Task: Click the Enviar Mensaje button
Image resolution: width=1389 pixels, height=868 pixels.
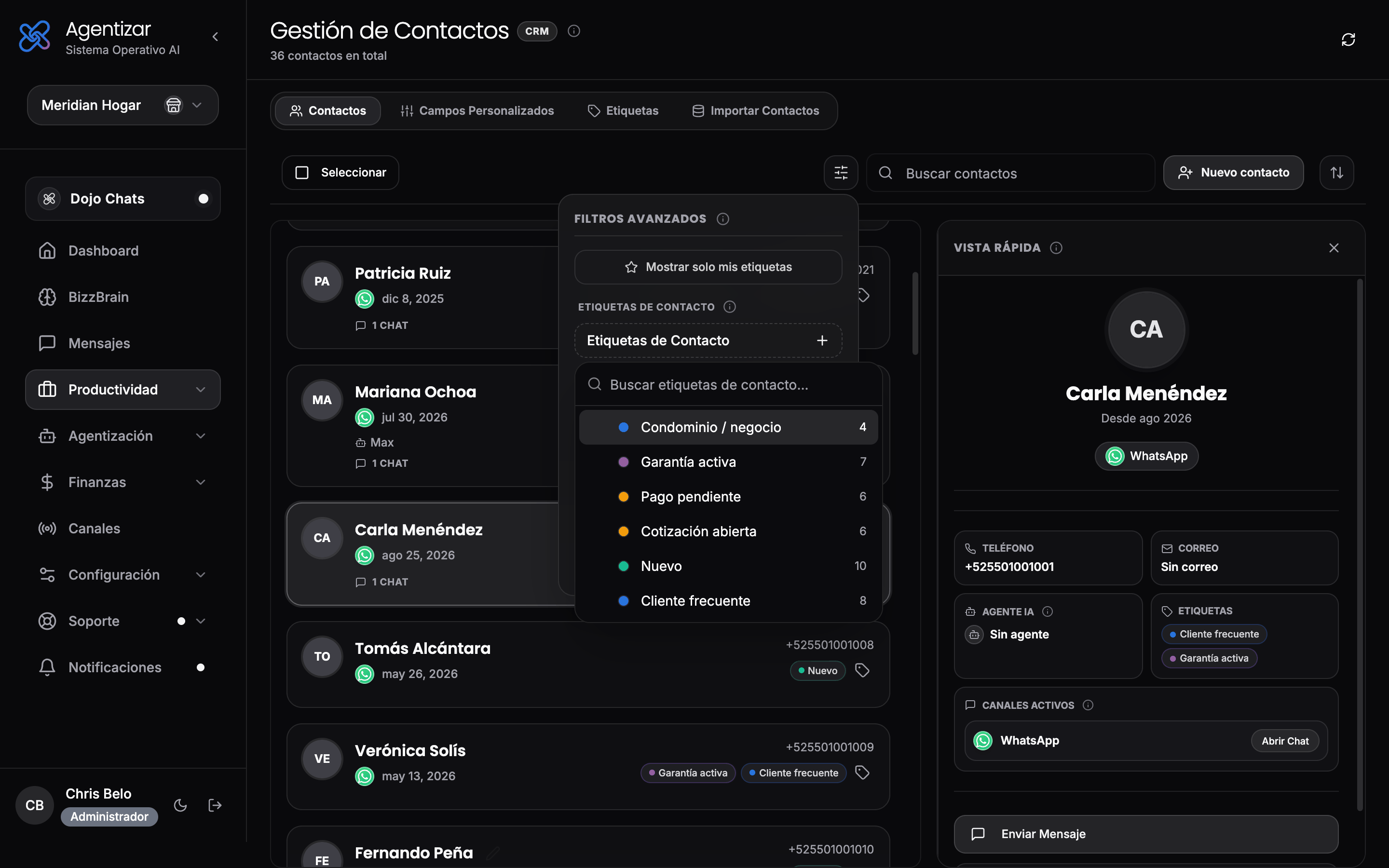Action: [1145, 834]
